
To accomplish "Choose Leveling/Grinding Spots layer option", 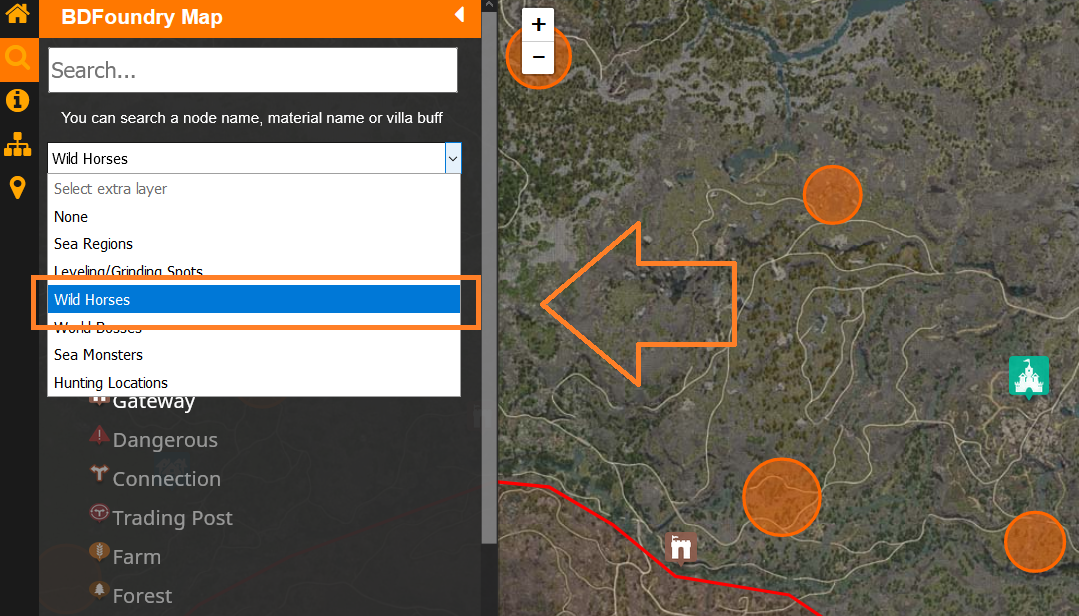I will (x=253, y=270).
